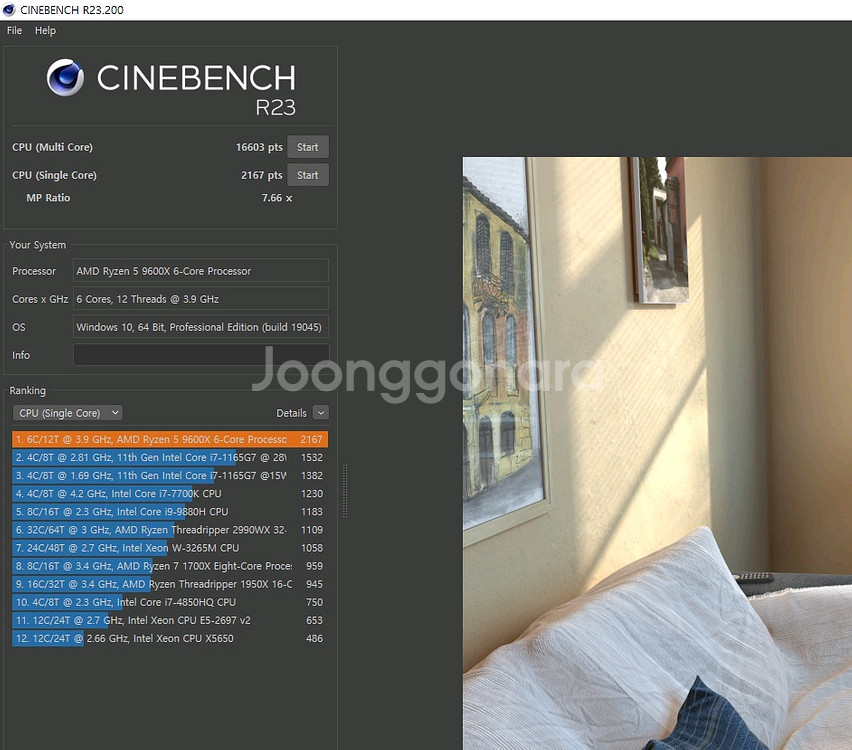Click the Details label in Ranking
The image size is (852, 750).
pyautogui.click(x=291, y=413)
